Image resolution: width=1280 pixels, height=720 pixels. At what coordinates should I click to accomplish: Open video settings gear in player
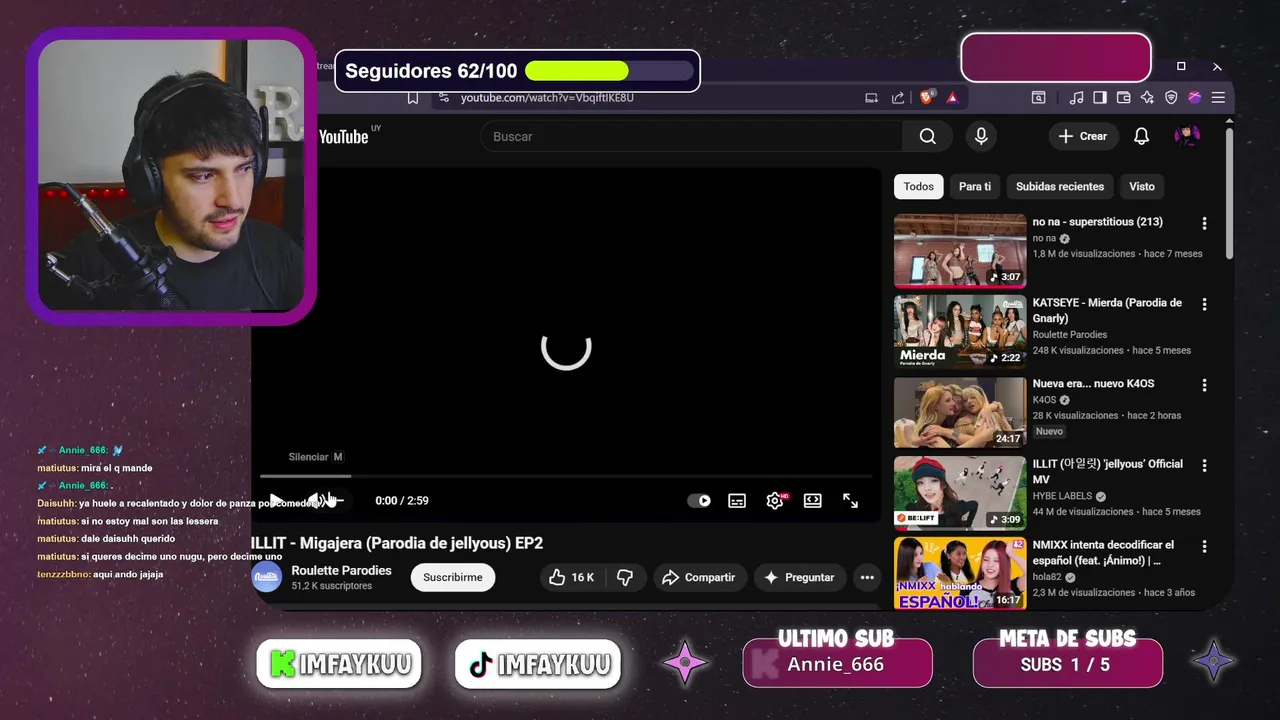775,501
